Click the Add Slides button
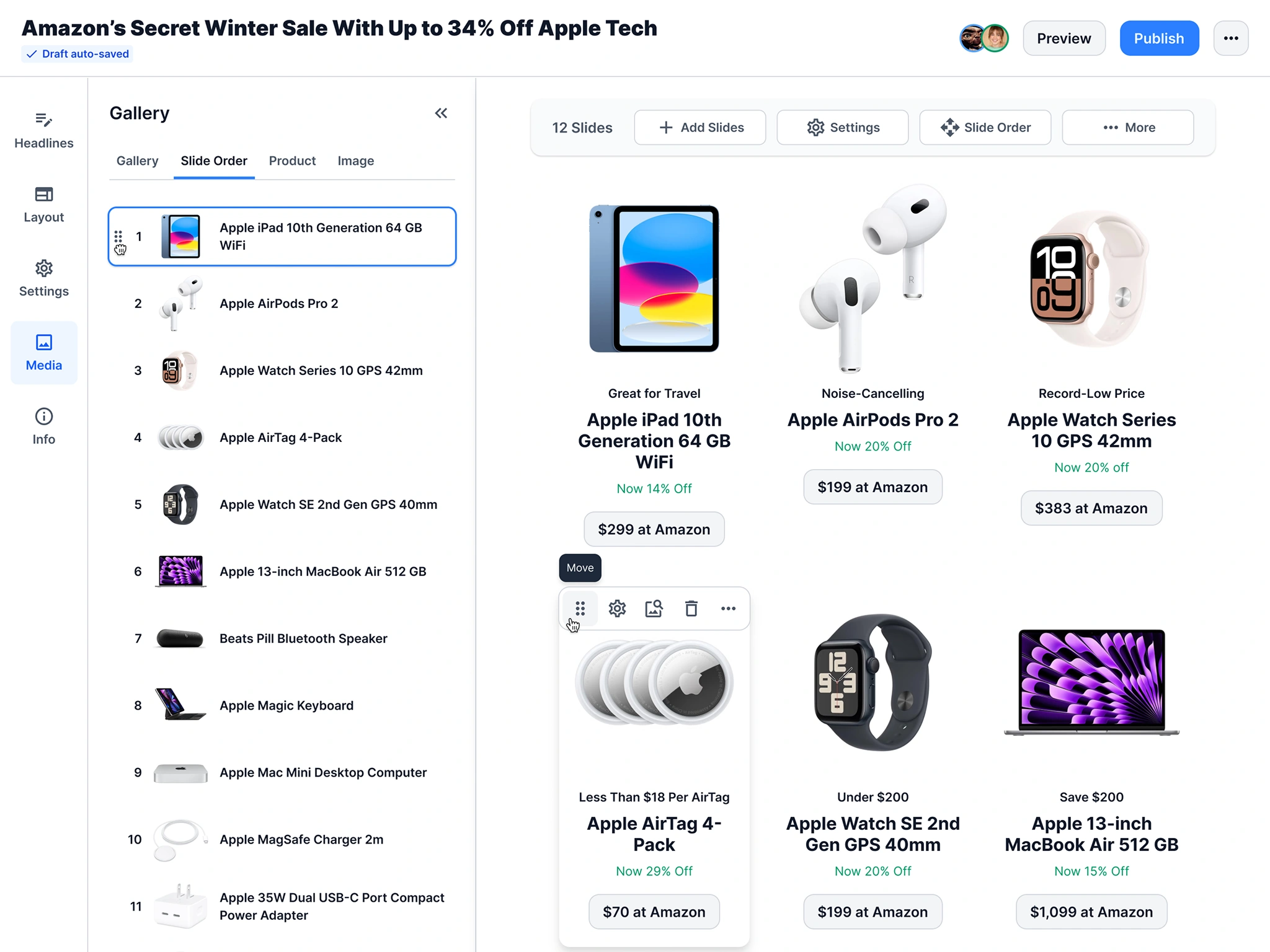The image size is (1270, 952). pos(700,128)
